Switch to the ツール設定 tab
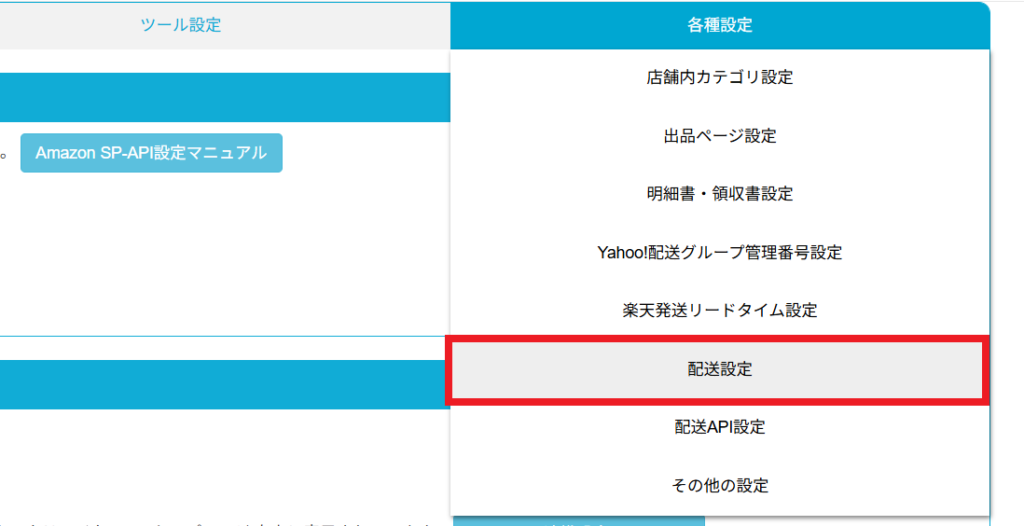The width and height of the screenshot is (1024, 526). pyautogui.click(x=181, y=25)
